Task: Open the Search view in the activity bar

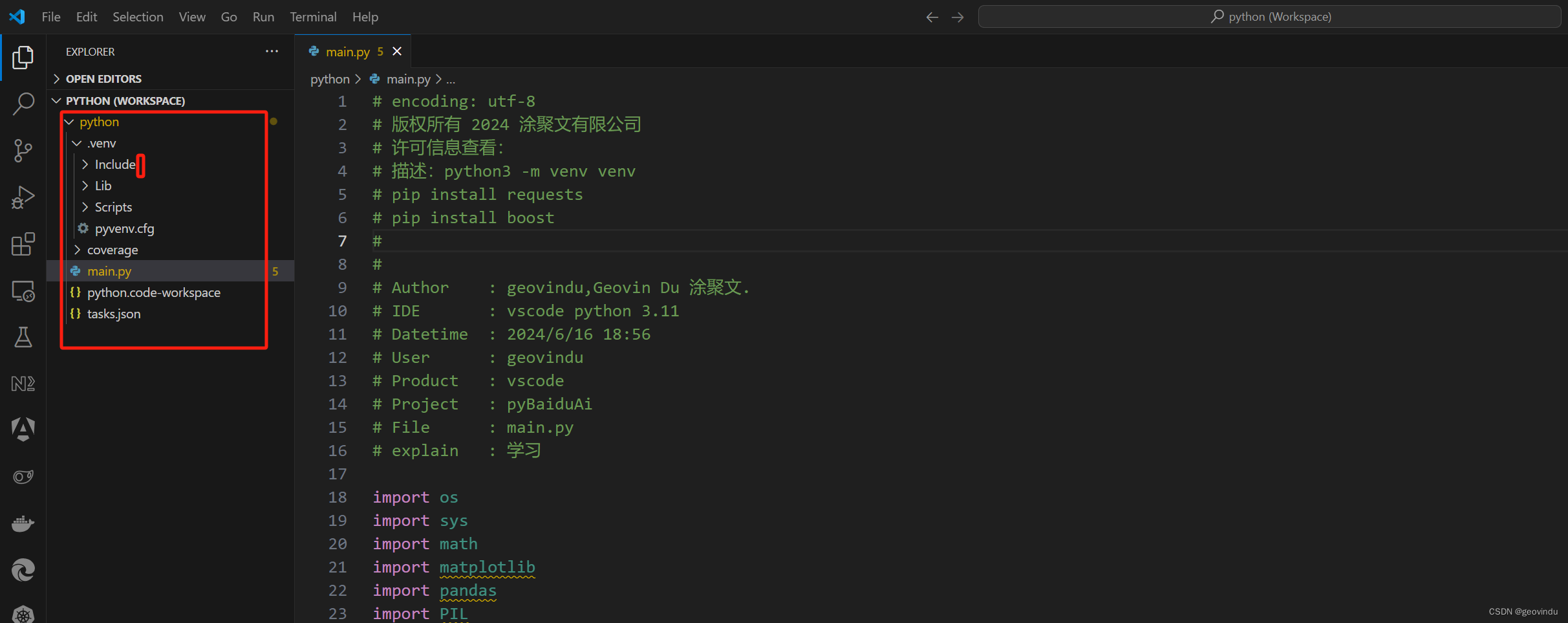Action: [x=23, y=103]
